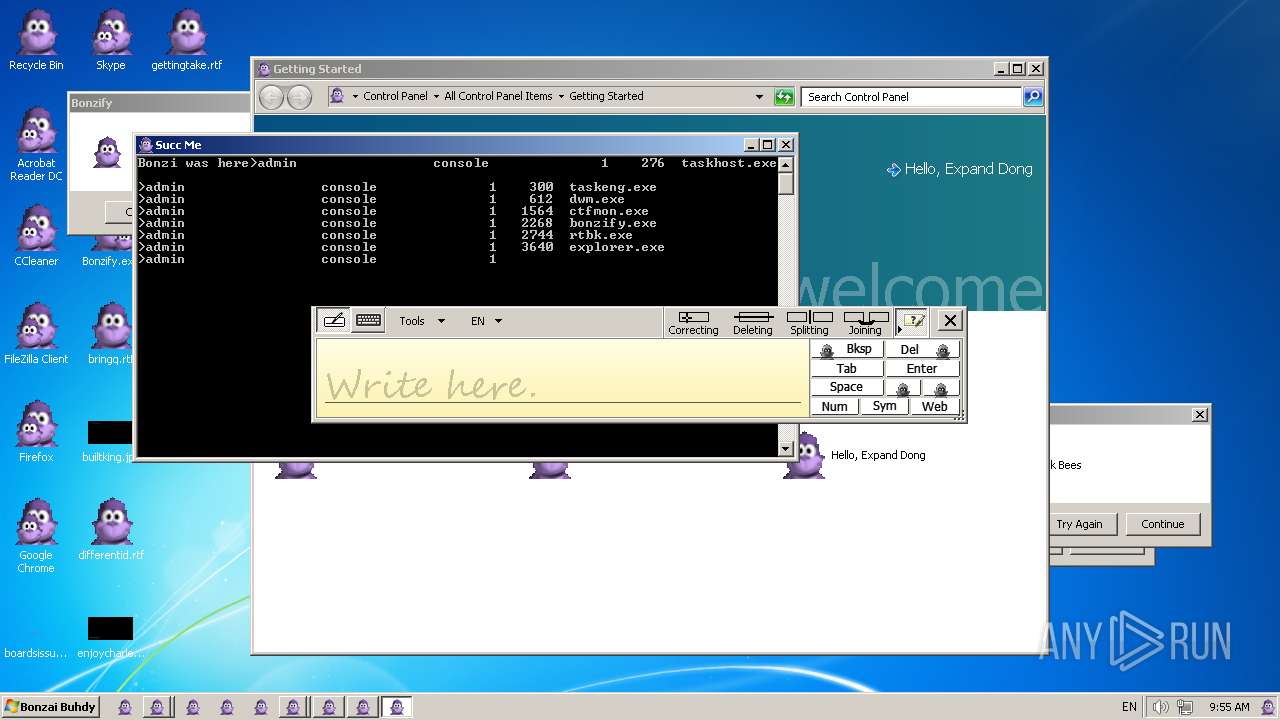Viewport: 1280px width, 720px height.
Task: Click the 9:55 AM taskbar clock
Action: 1229,707
